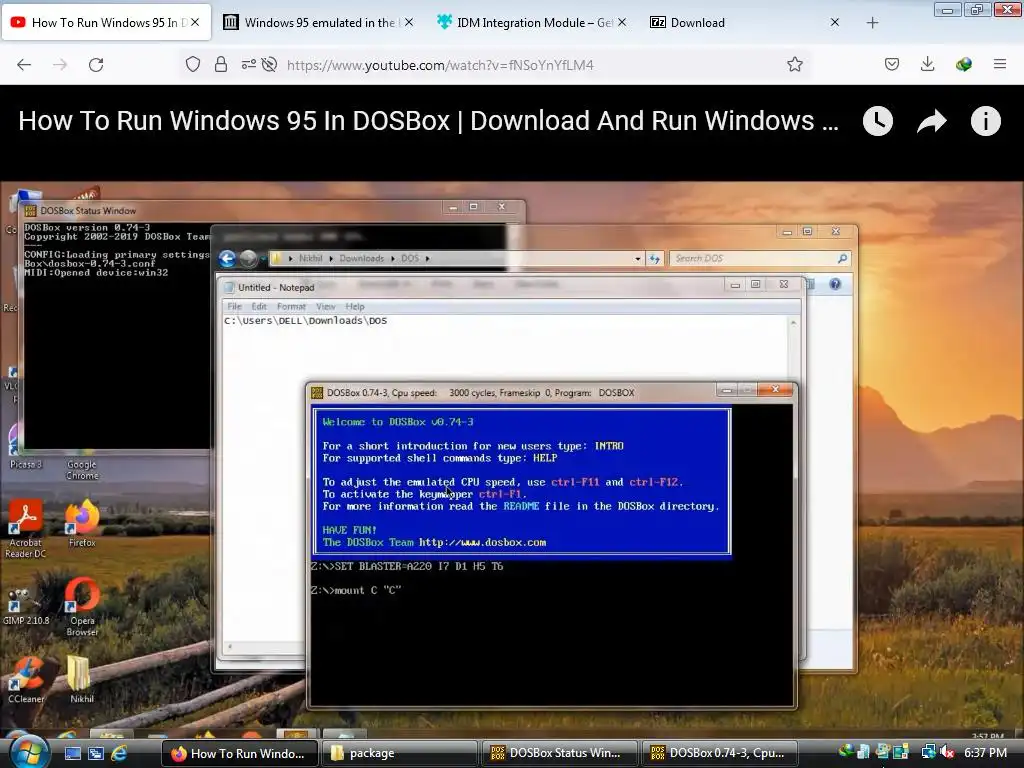
Task: Click the YouTube Share arrow icon
Action: pos(932,121)
